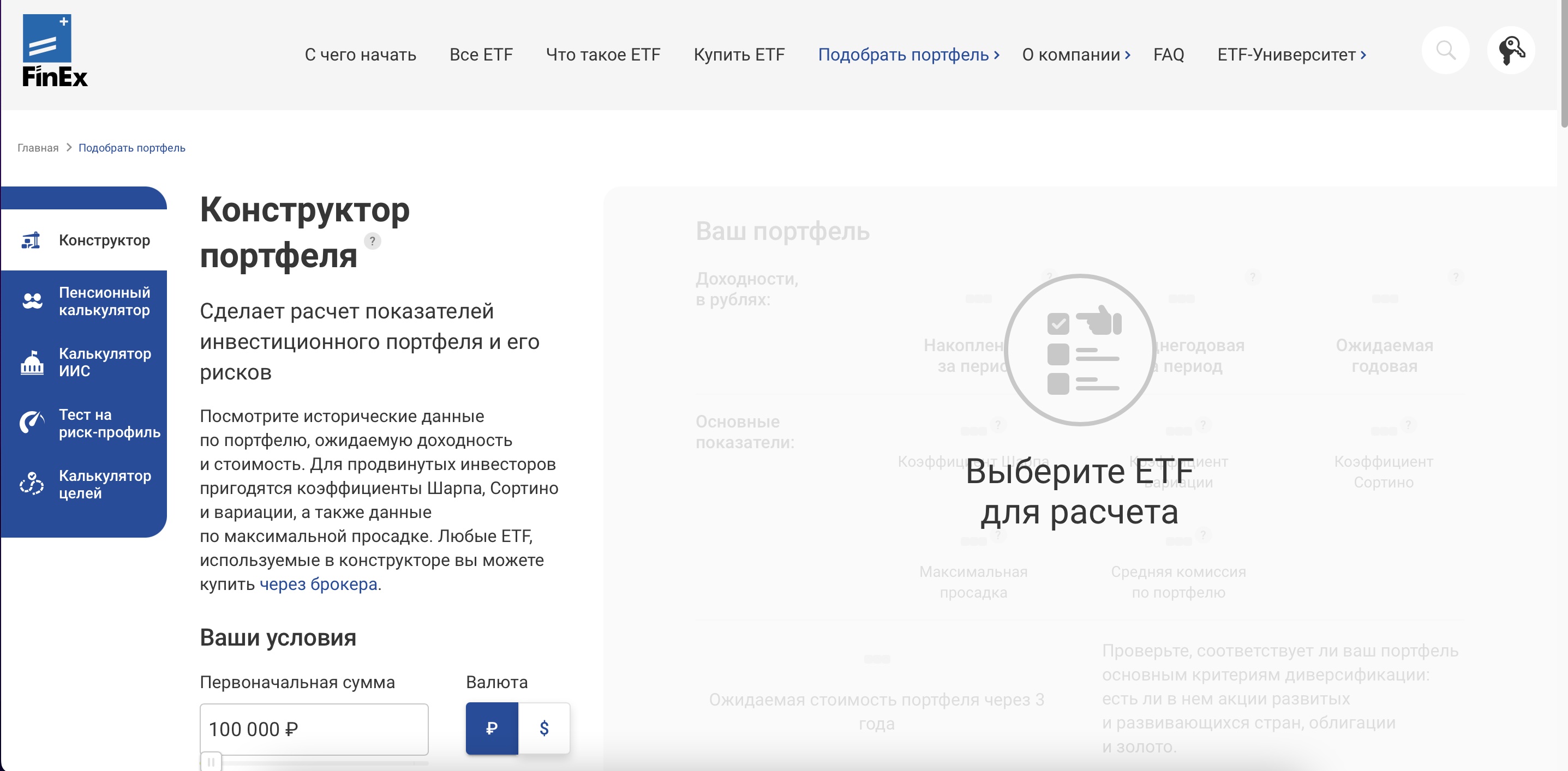Open FAQ menu item
Image resolution: width=1568 pixels, height=771 pixels.
click(x=1169, y=55)
